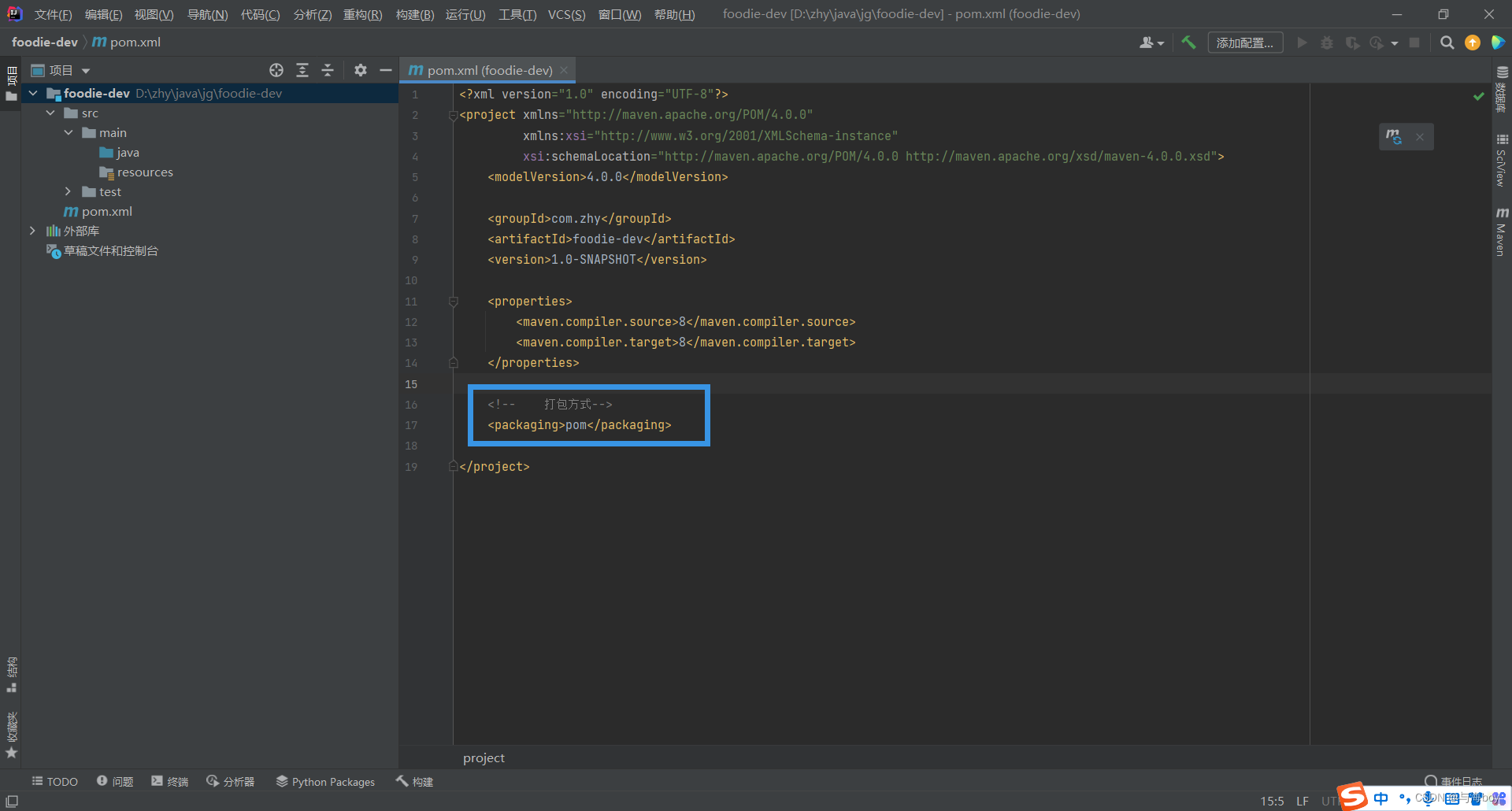Select pom.xml in the project tree
Image resolution: width=1512 pixels, height=811 pixels.
(98, 211)
